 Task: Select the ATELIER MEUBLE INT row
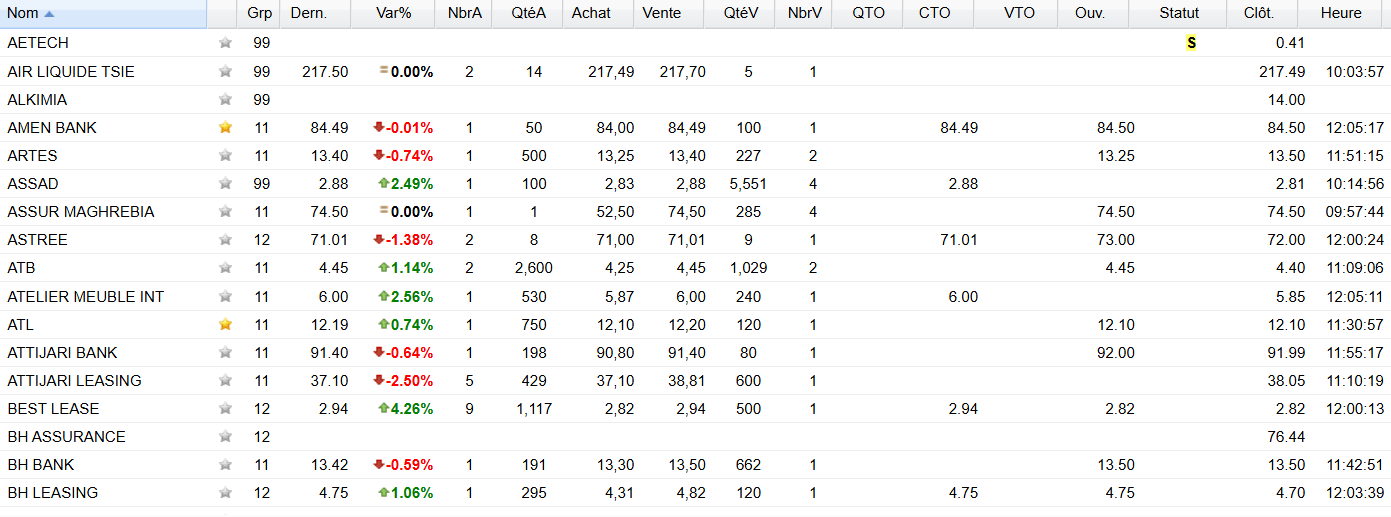[695, 297]
